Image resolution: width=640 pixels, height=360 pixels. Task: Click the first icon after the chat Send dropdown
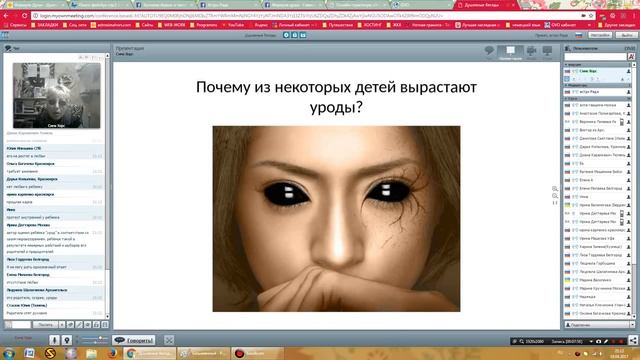(x=70, y=325)
